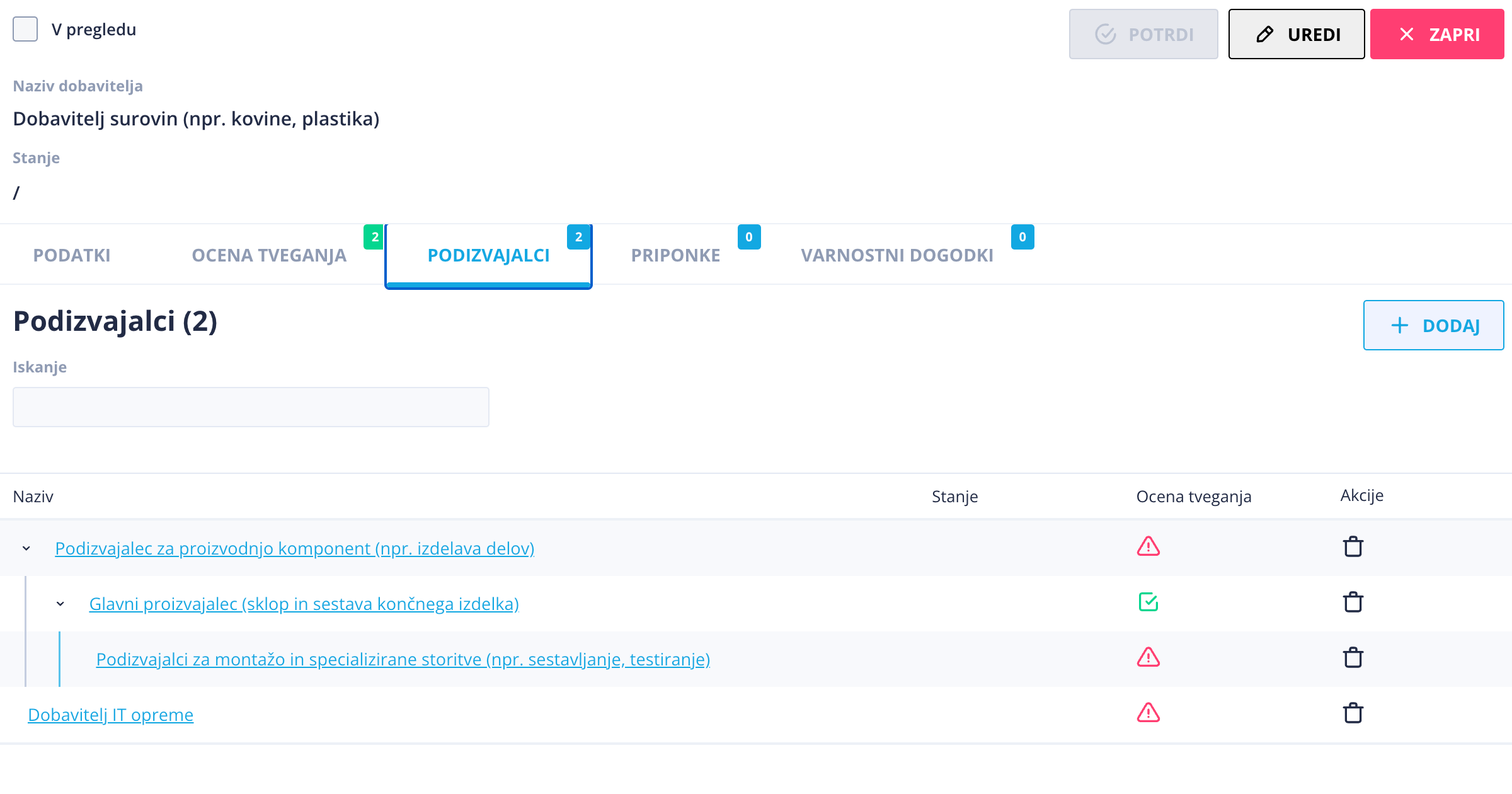Click the UREDI edit button

pos(1297,34)
